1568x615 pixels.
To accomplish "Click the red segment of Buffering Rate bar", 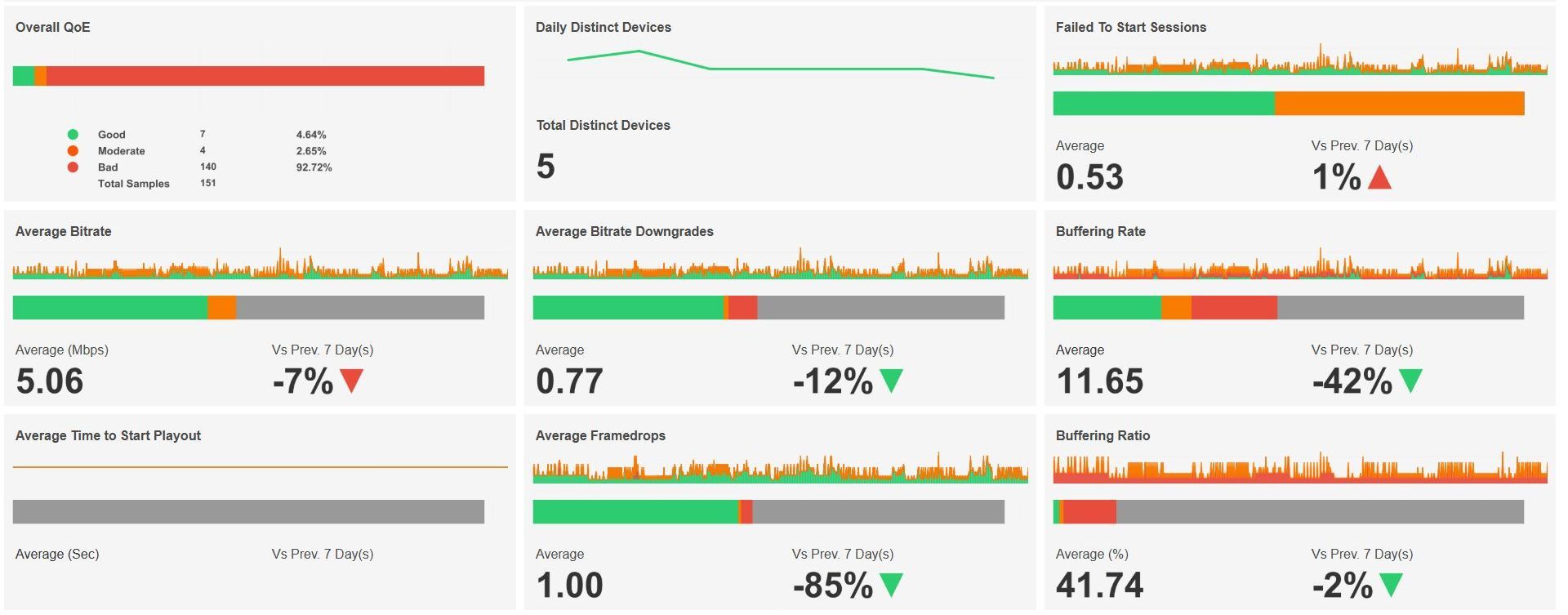I will tap(1233, 308).
